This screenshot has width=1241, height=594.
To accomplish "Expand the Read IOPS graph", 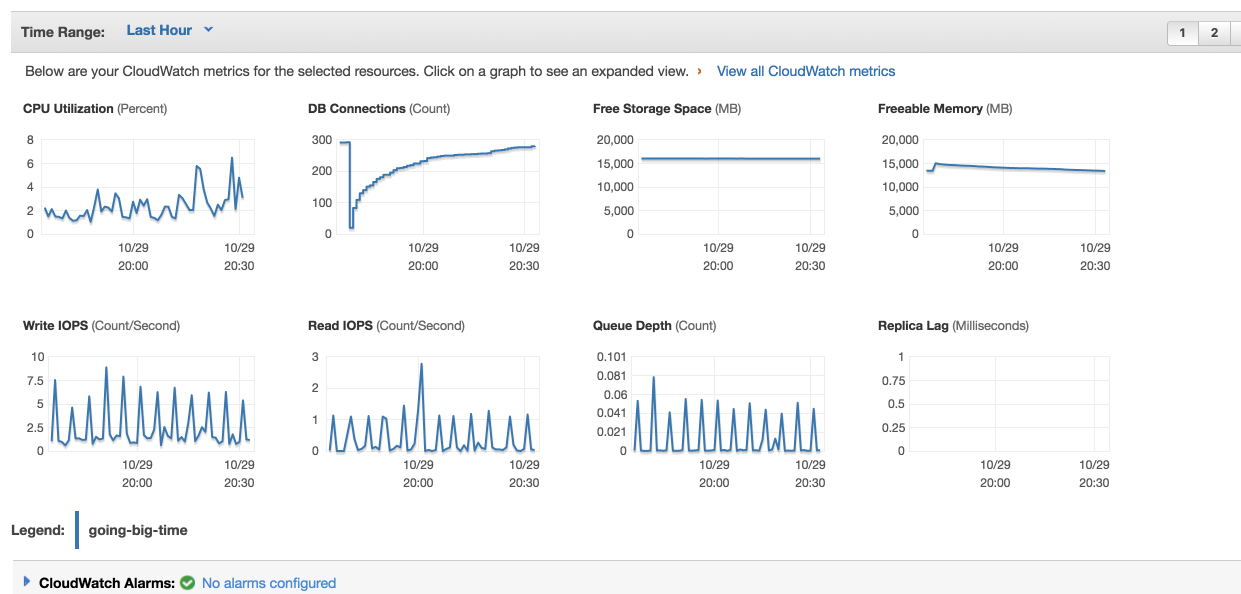I will (x=431, y=404).
